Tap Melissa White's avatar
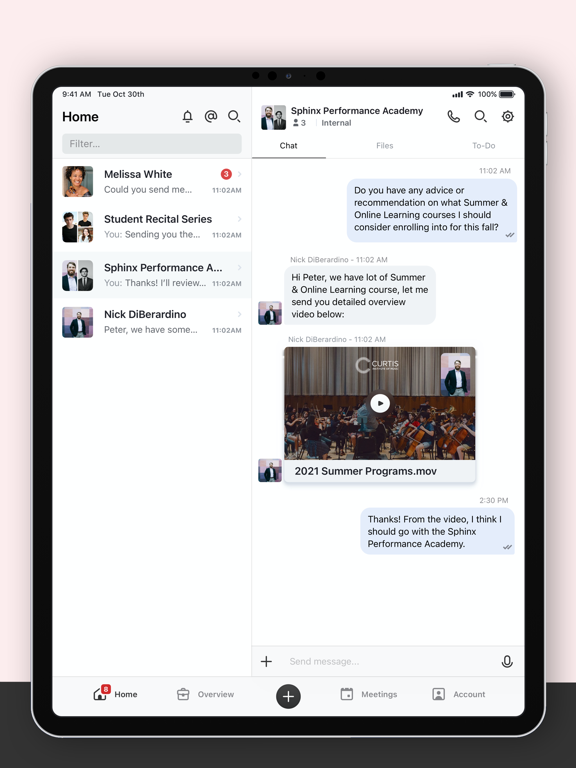The height and width of the screenshot is (768, 576). click(77, 181)
